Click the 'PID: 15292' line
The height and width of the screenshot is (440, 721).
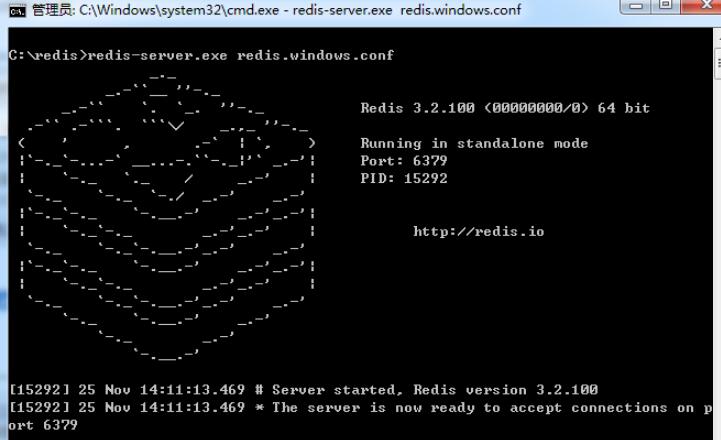[x=404, y=178]
